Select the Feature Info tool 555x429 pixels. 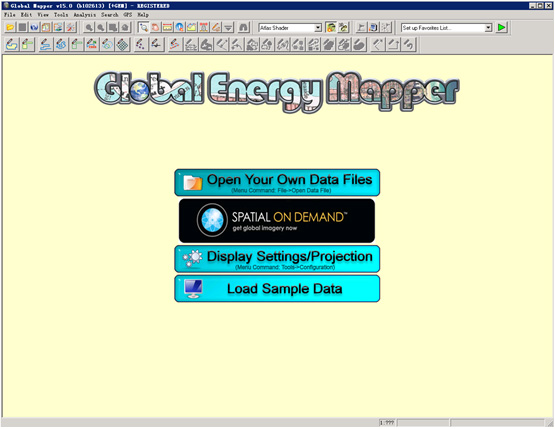click(x=179, y=27)
